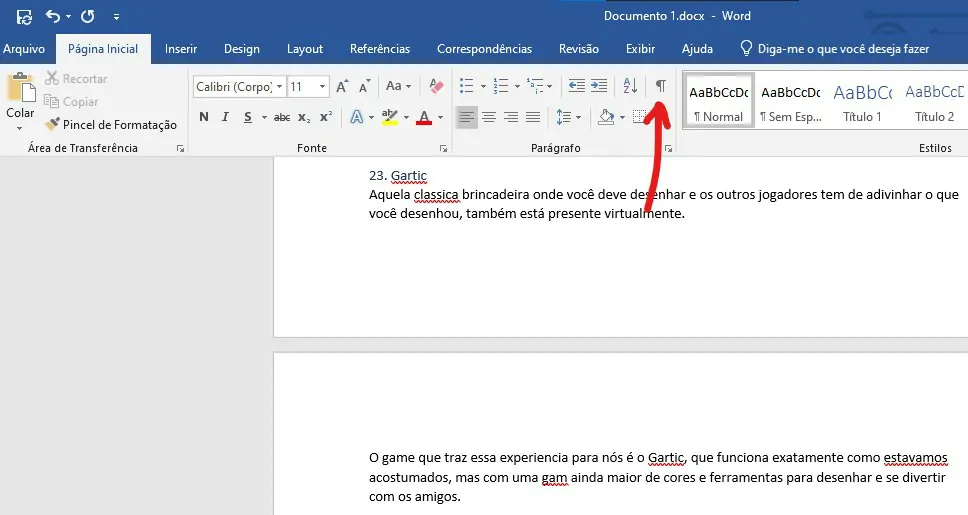
Task: Apply the Título 1 style
Action: click(x=862, y=101)
